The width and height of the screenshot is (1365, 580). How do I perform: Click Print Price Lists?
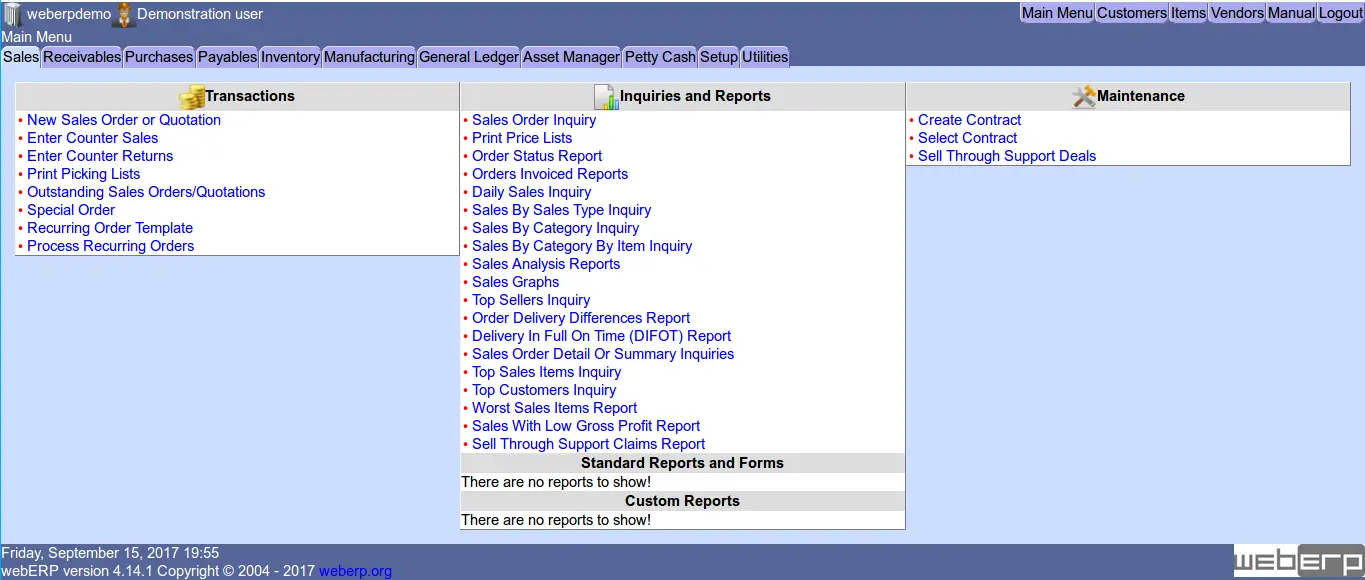pos(522,138)
